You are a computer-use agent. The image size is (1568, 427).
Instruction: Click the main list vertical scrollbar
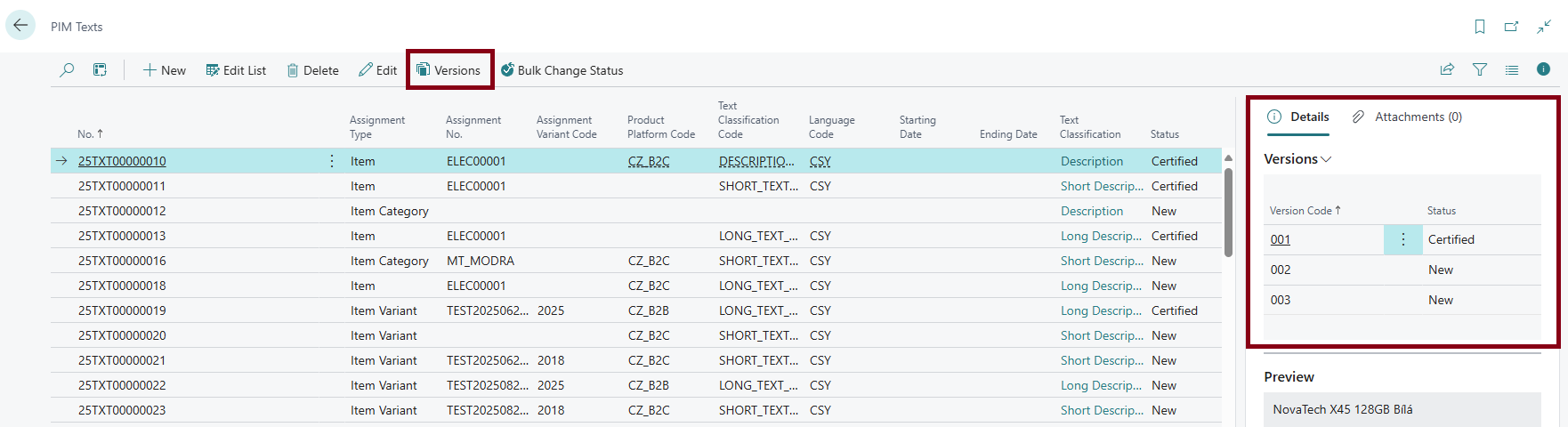(x=1228, y=212)
